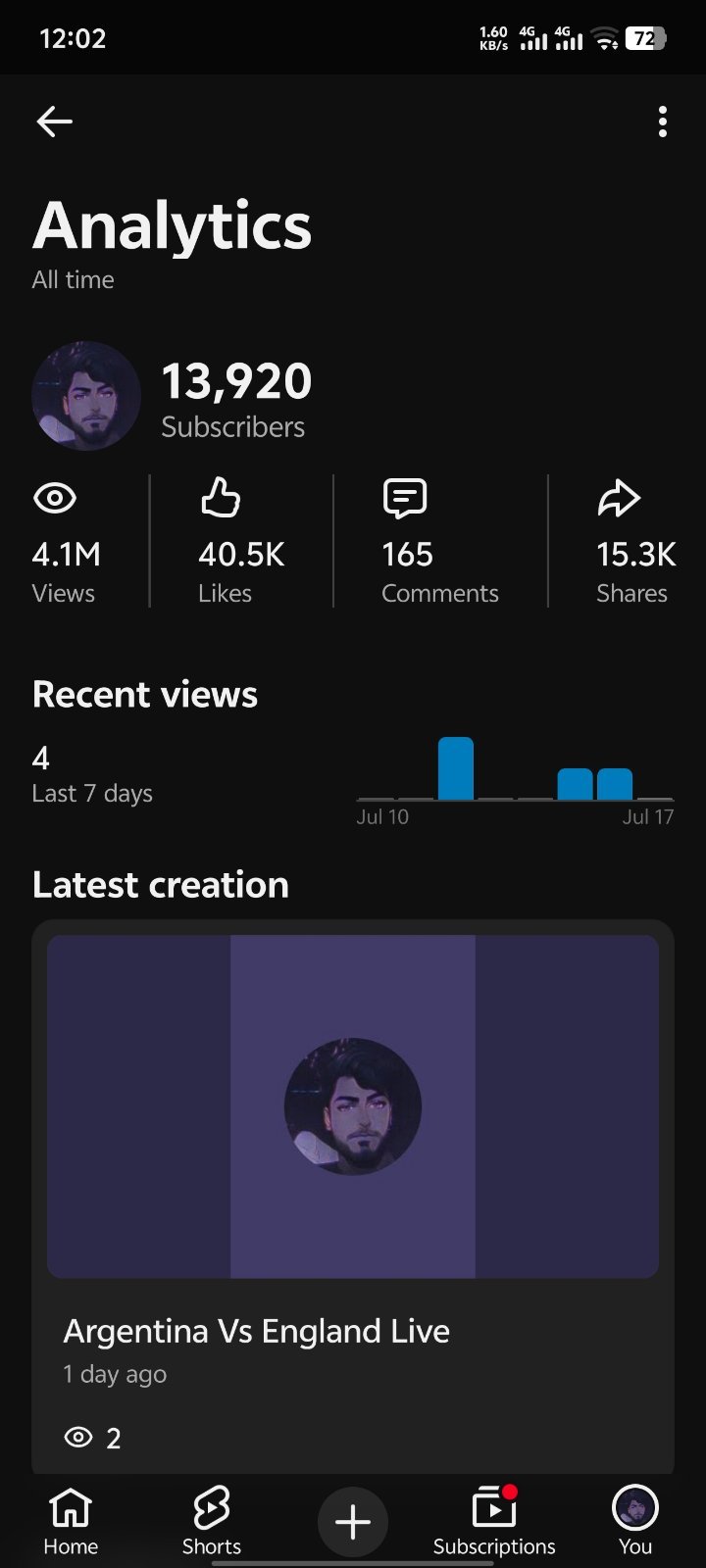
Task: Tap the view count eye on latest creation
Action: [78, 1438]
